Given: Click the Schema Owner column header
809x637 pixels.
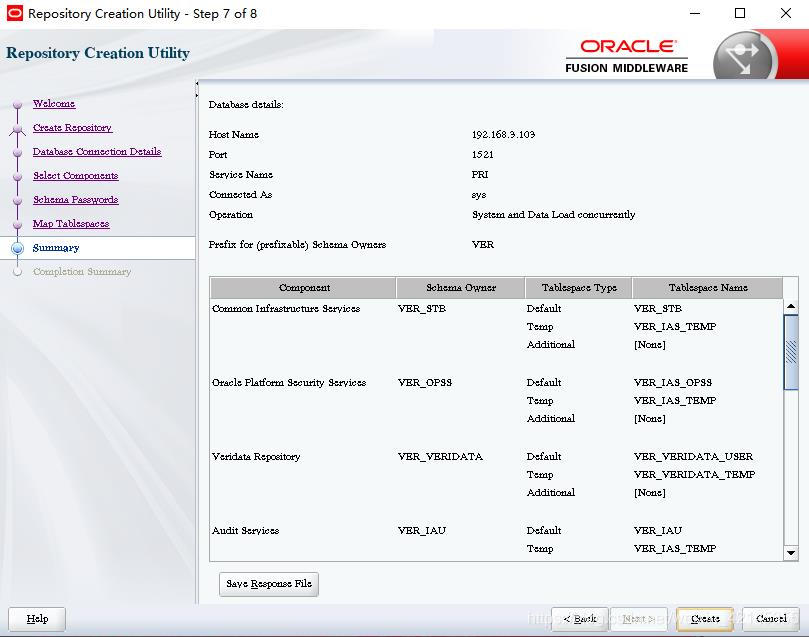Looking at the screenshot, I should [461, 288].
